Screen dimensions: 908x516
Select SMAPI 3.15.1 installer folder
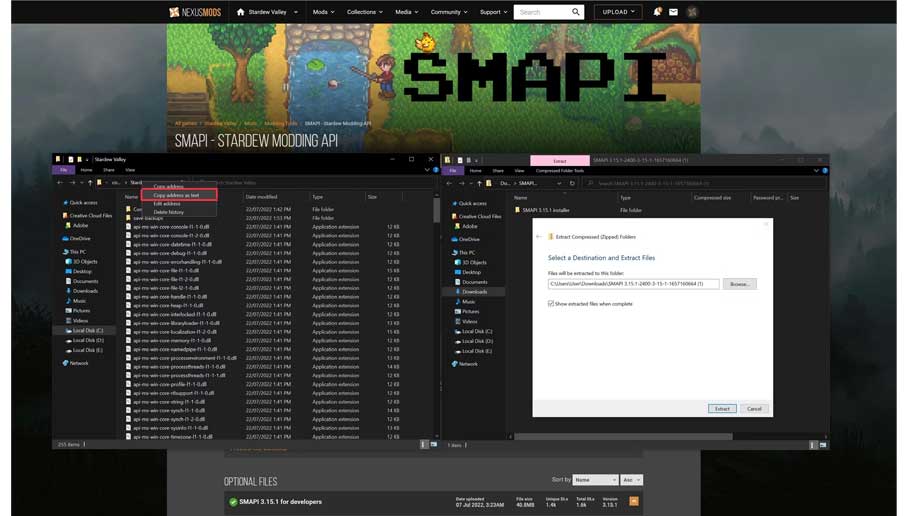(x=542, y=210)
